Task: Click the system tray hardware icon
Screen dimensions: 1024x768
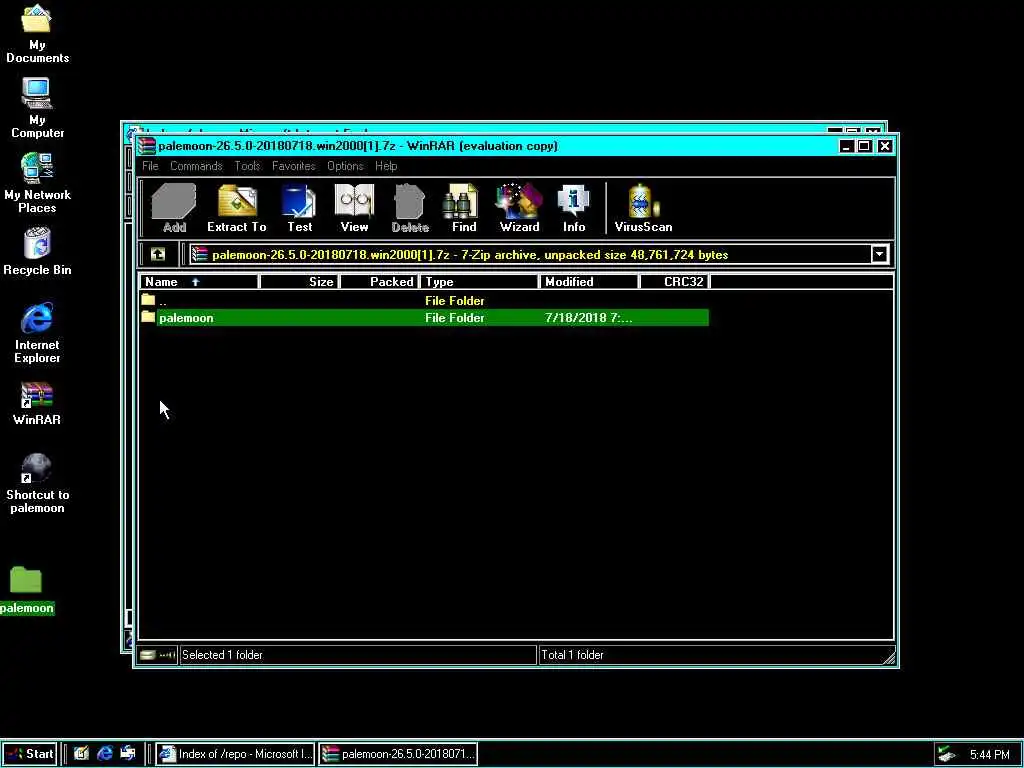Action: [x=947, y=755]
